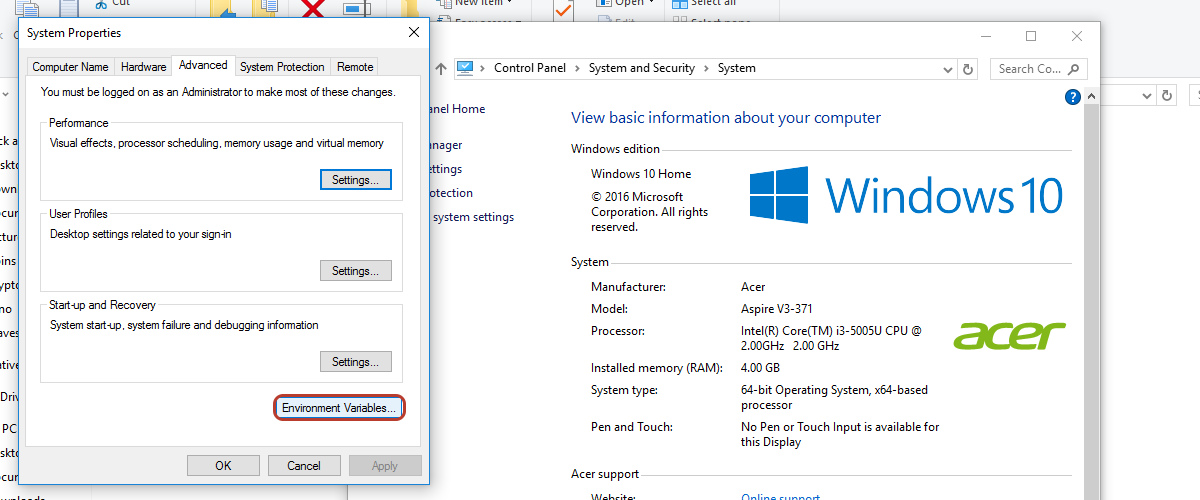Click red X Delete icon in Explorer ribbon

[314, 8]
